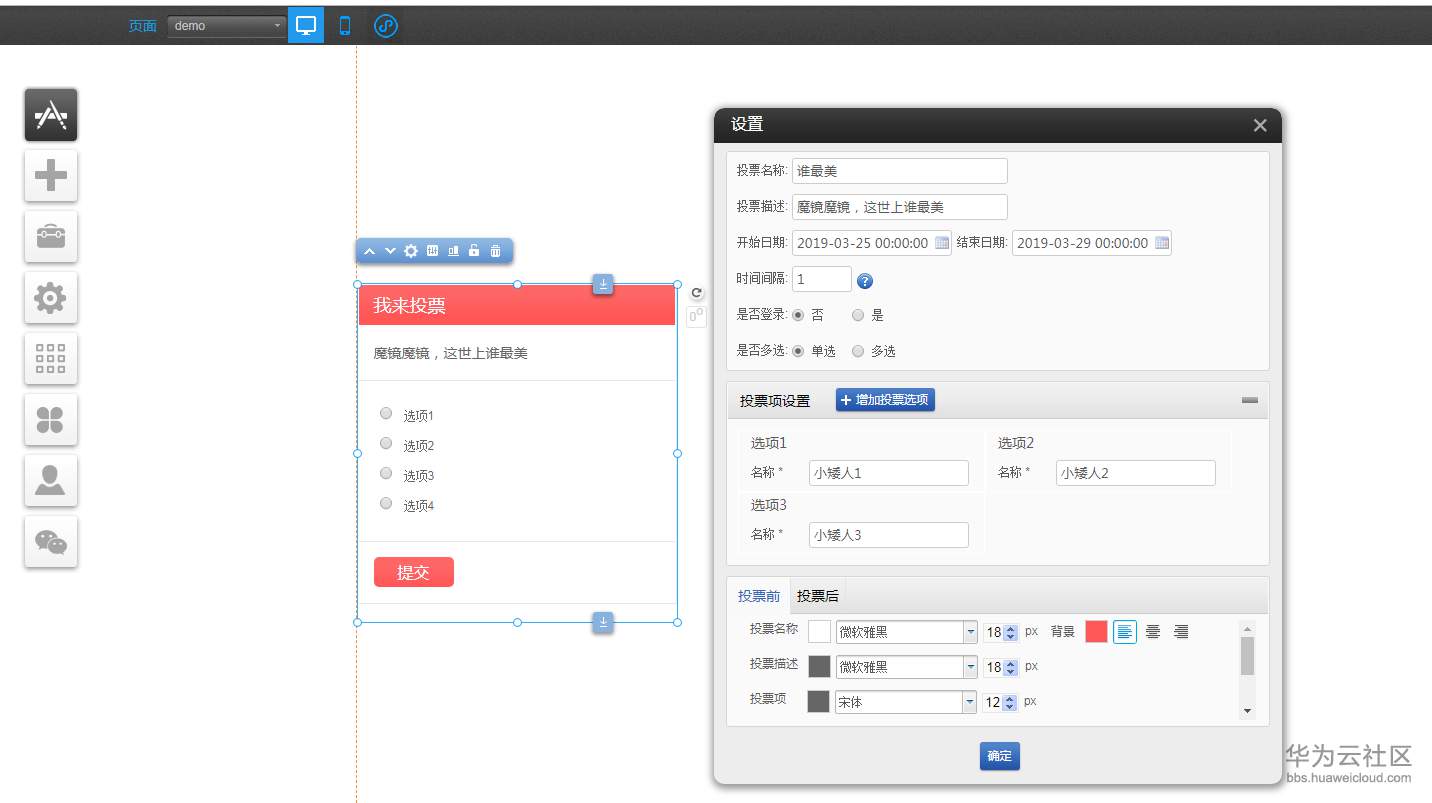The height and width of the screenshot is (803, 1432).
Task: Click the 增加投票选项 button
Action: 885,400
